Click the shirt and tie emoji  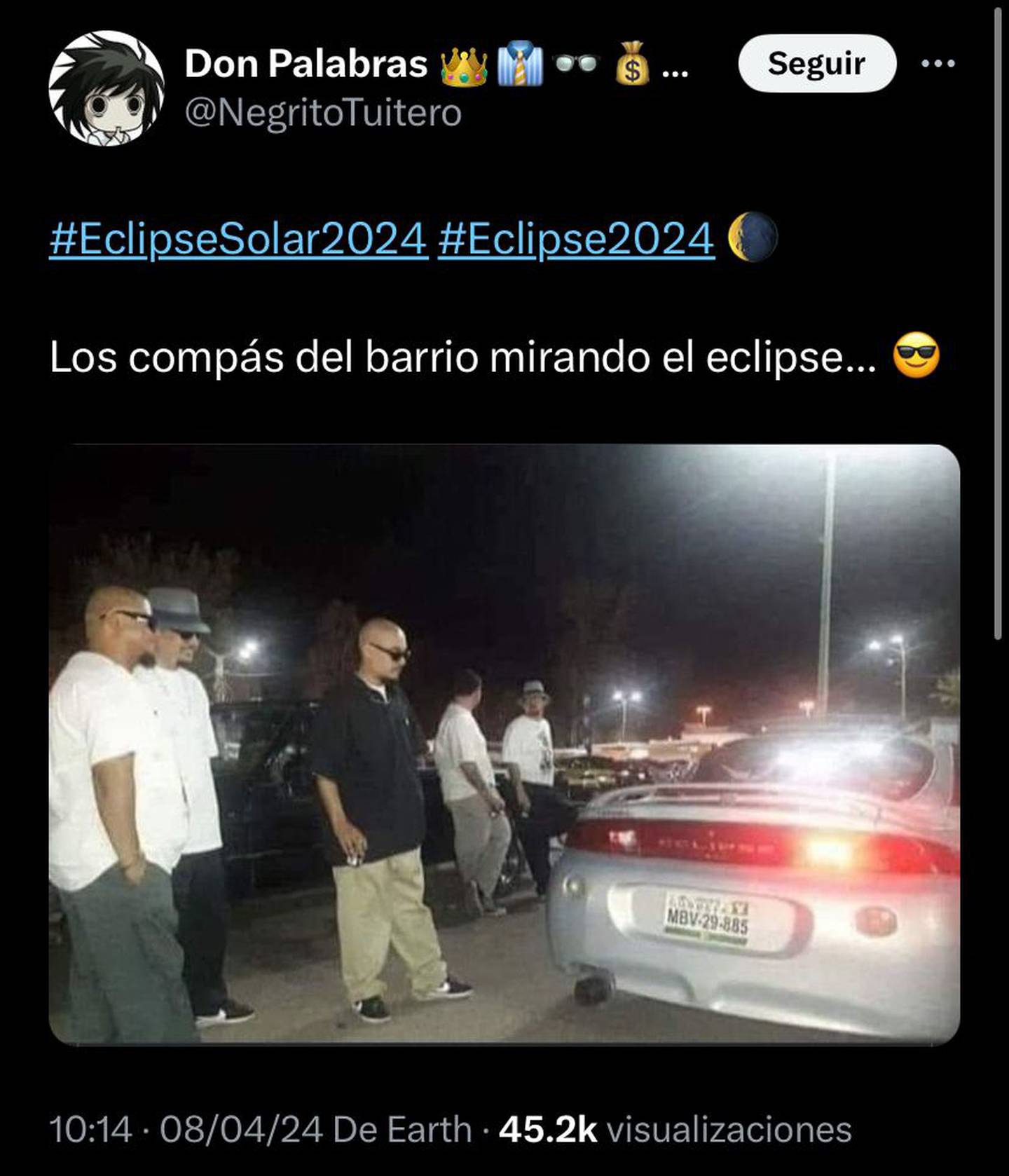pyautogui.click(x=519, y=64)
